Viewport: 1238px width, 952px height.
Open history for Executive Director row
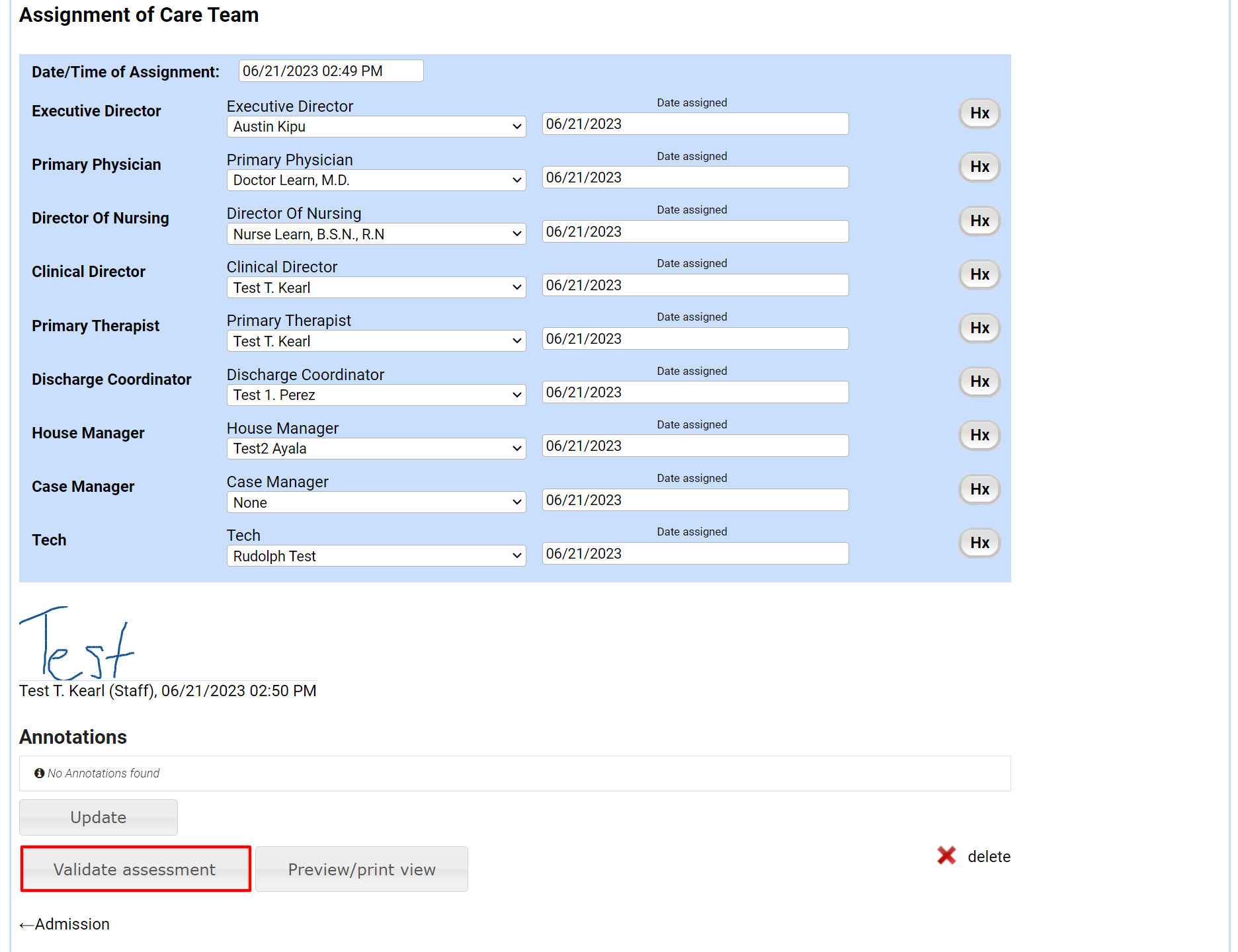(979, 113)
